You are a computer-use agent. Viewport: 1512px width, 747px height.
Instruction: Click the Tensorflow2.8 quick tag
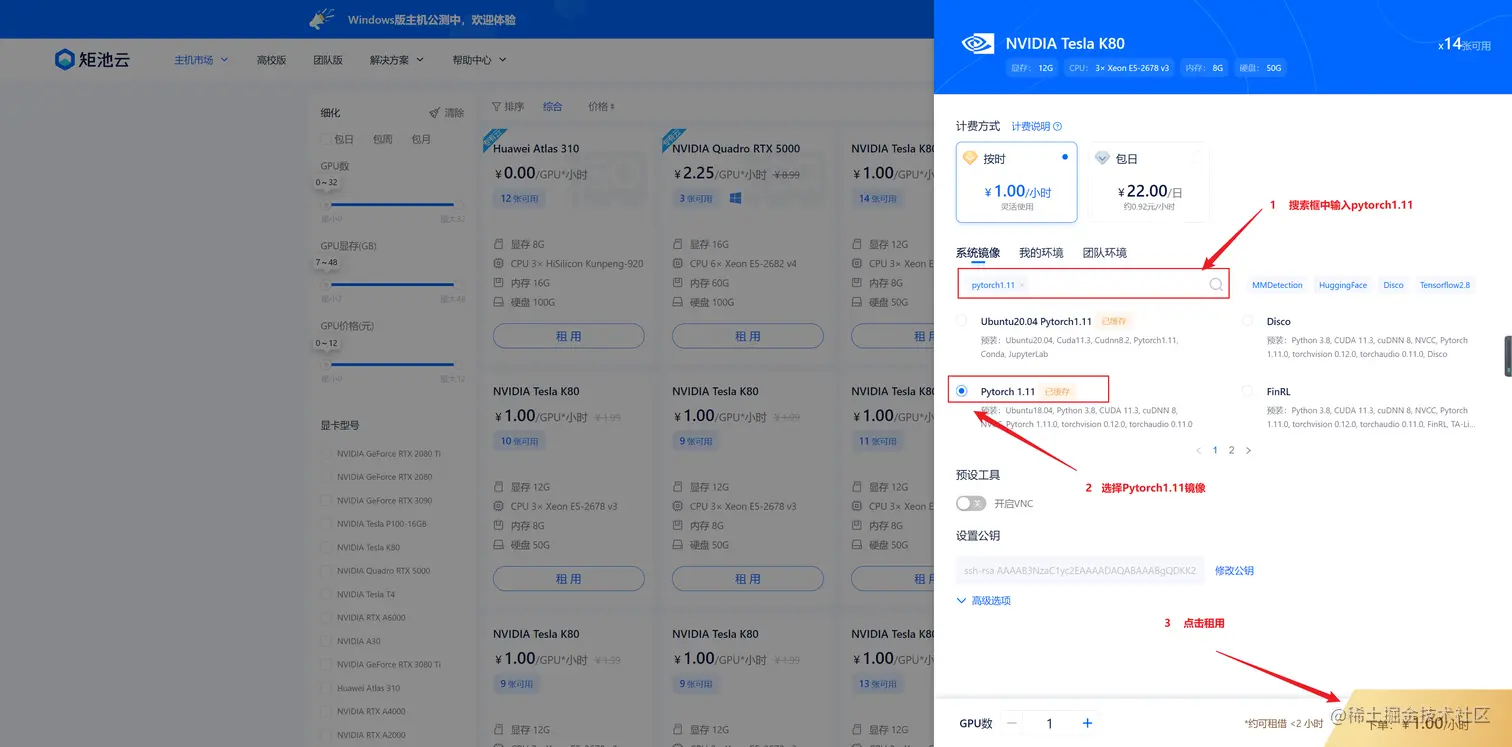tap(1445, 285)
